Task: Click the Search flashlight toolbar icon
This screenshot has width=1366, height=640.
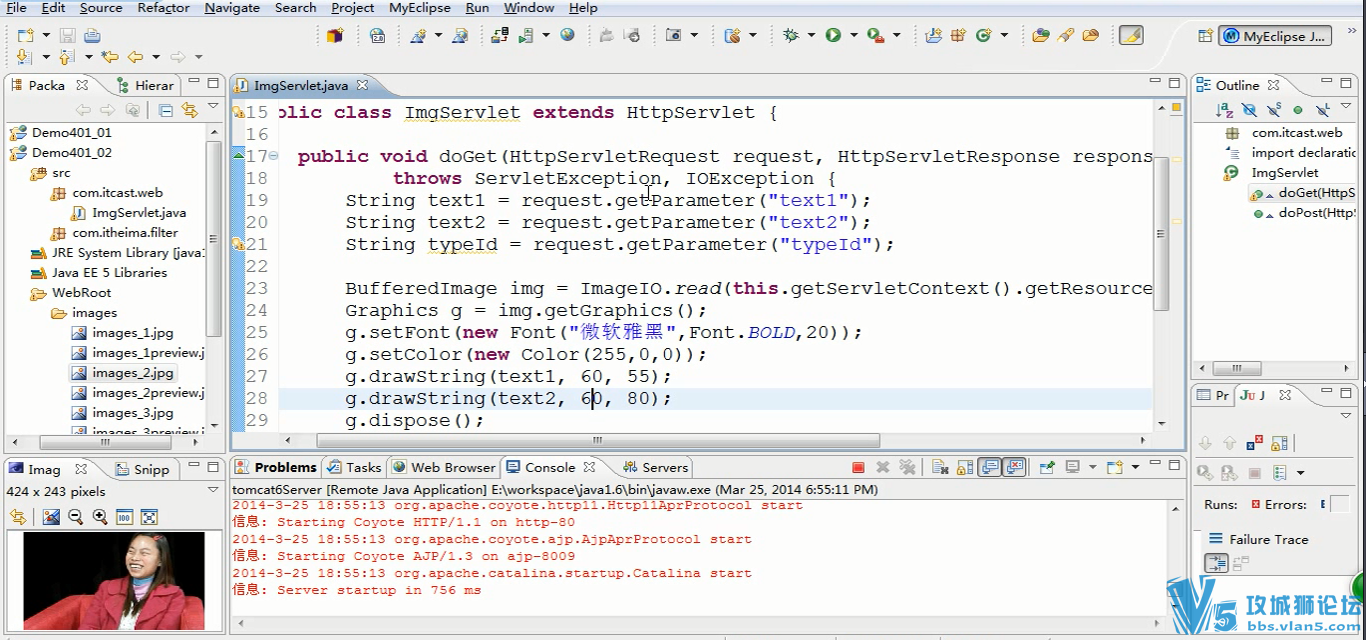Action: coord(1065,36)
